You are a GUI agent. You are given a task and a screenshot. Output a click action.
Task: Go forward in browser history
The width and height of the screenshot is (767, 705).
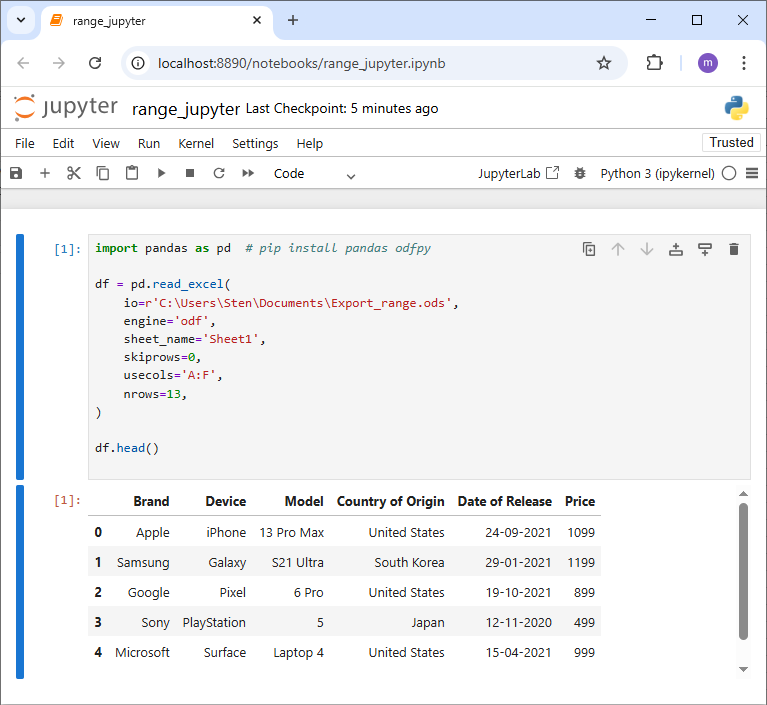point(59,63)
